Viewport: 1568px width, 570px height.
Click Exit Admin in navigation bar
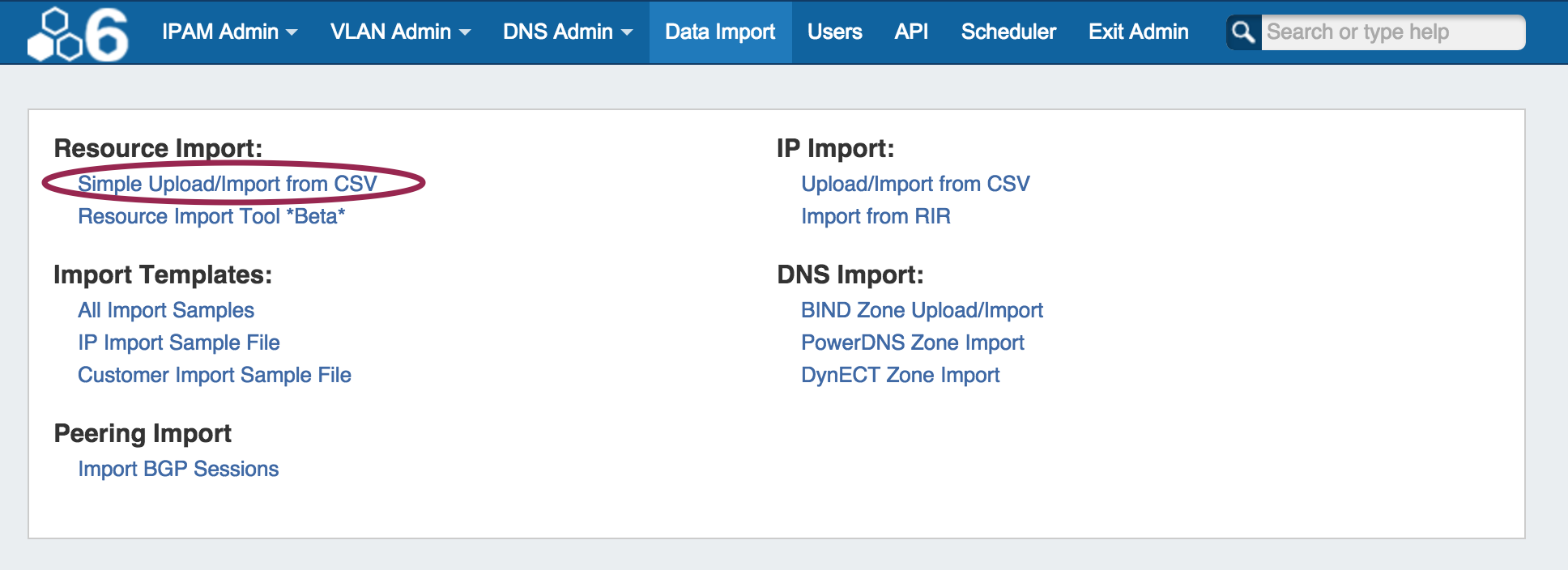point(1138,32)
